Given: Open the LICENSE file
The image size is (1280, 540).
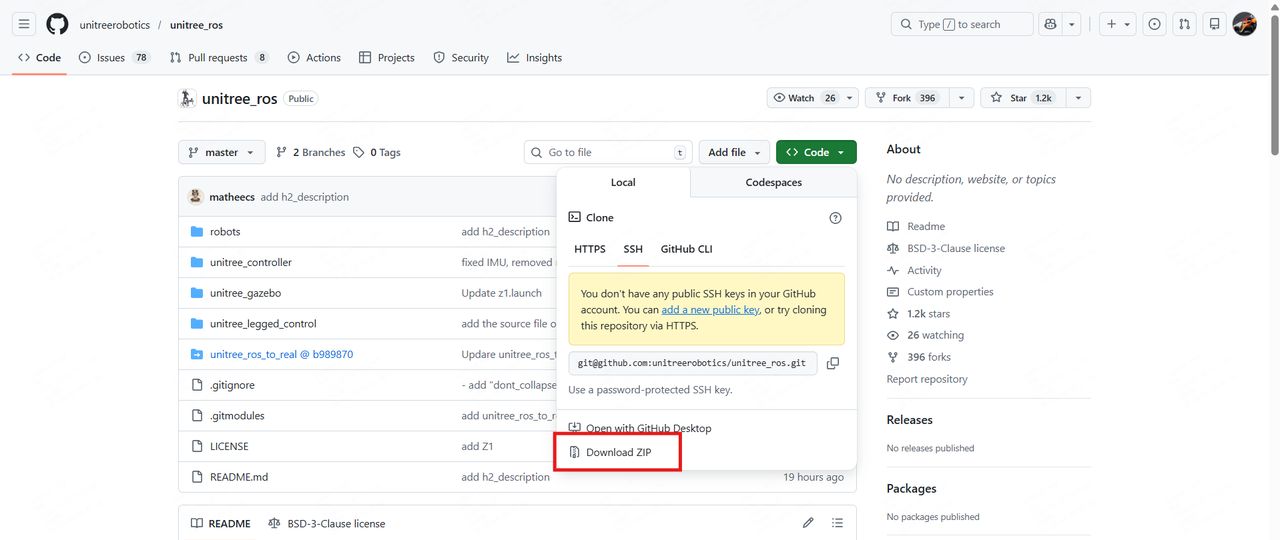Looking at the screenshot, I should pos(229,446).
